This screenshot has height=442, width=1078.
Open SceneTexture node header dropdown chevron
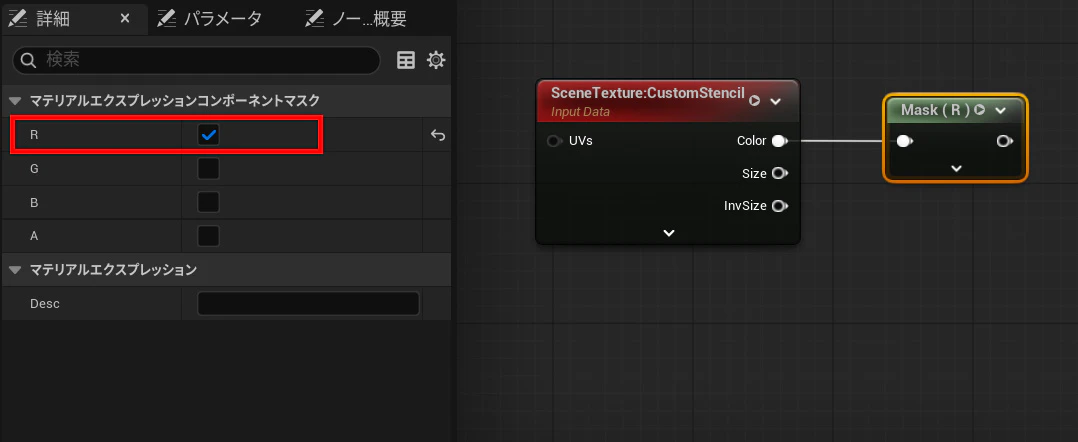pyautogui.click(x=776, y=101)
